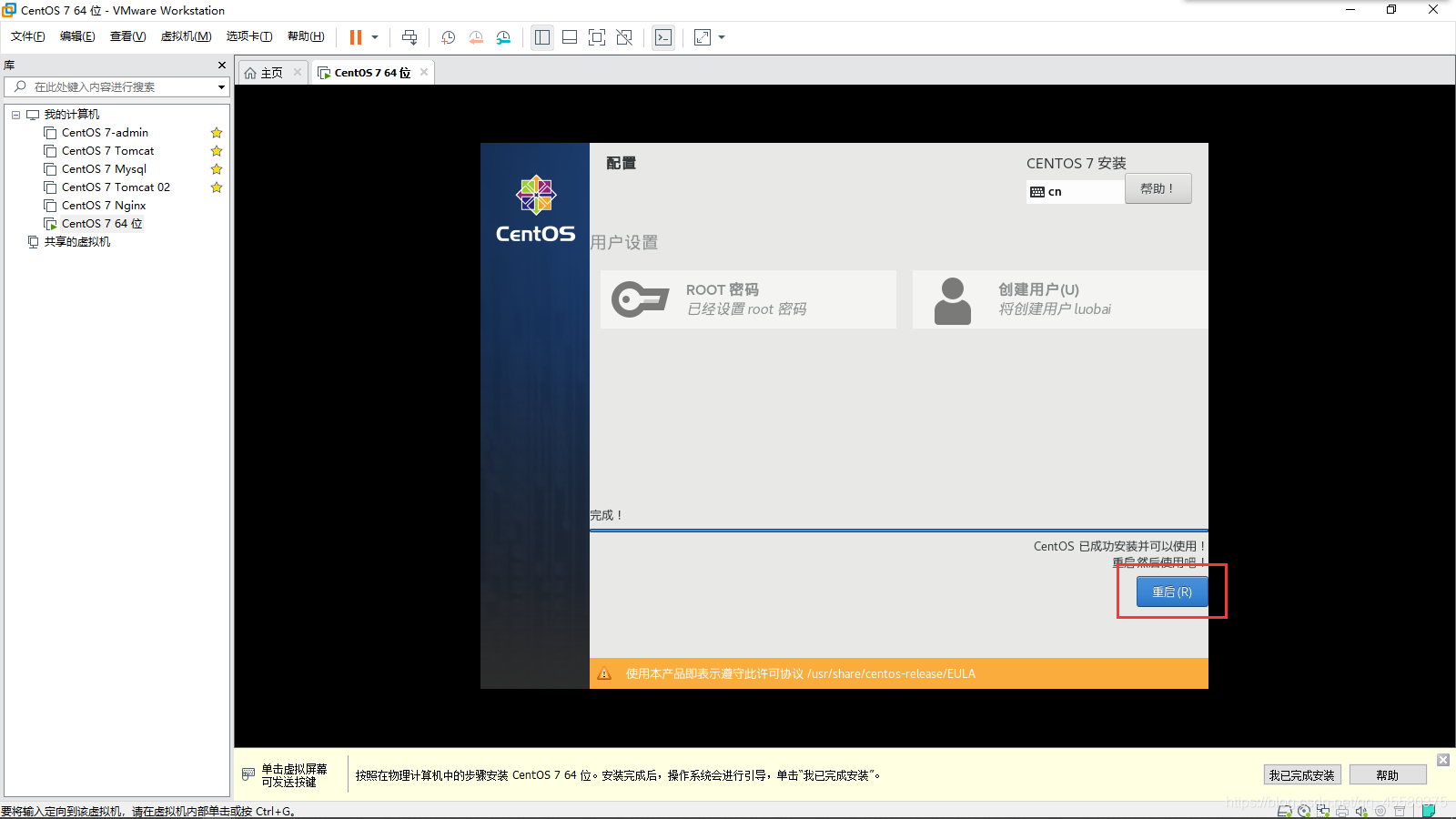Click the revert to snapshot icon
1456x819 pixels.
pos(476,37)
